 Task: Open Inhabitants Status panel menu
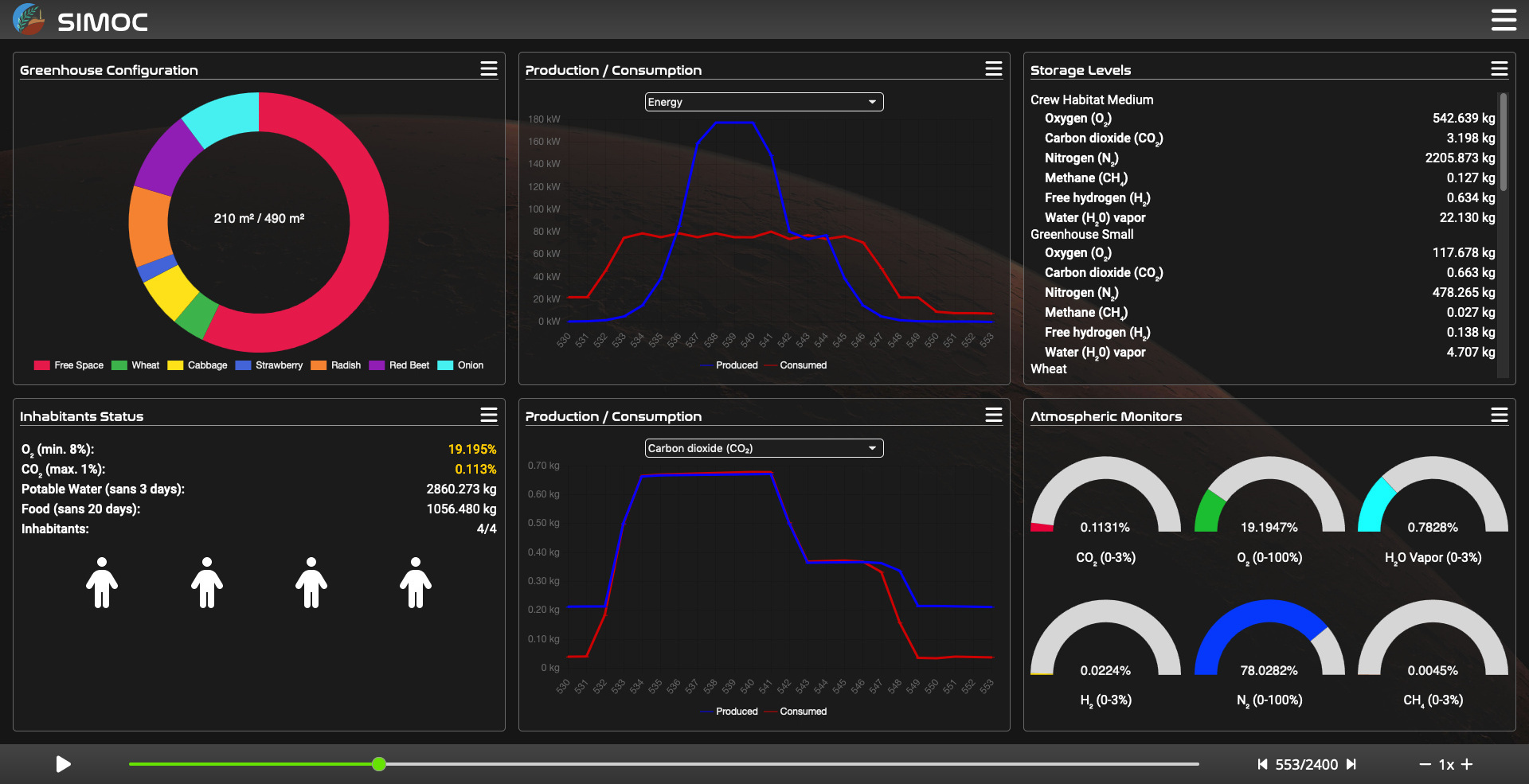pos(488,415)
